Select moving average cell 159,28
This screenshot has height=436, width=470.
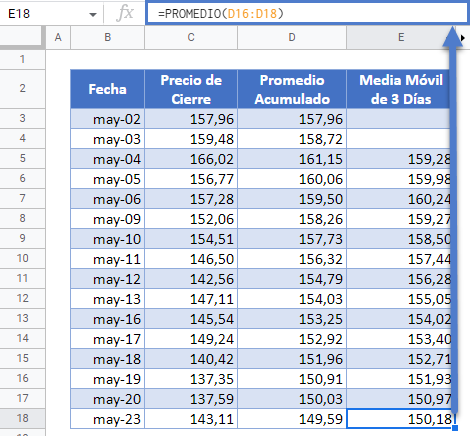pyautogui.click(x=400, y=159)
